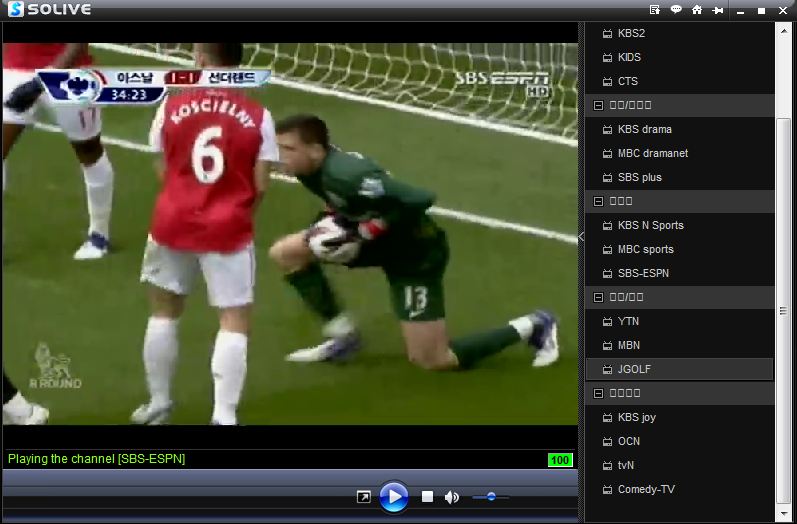This screenshot has width=797, height=524.
Task: Click the scrollbar down arrow
Action: [x=783, y=514]
